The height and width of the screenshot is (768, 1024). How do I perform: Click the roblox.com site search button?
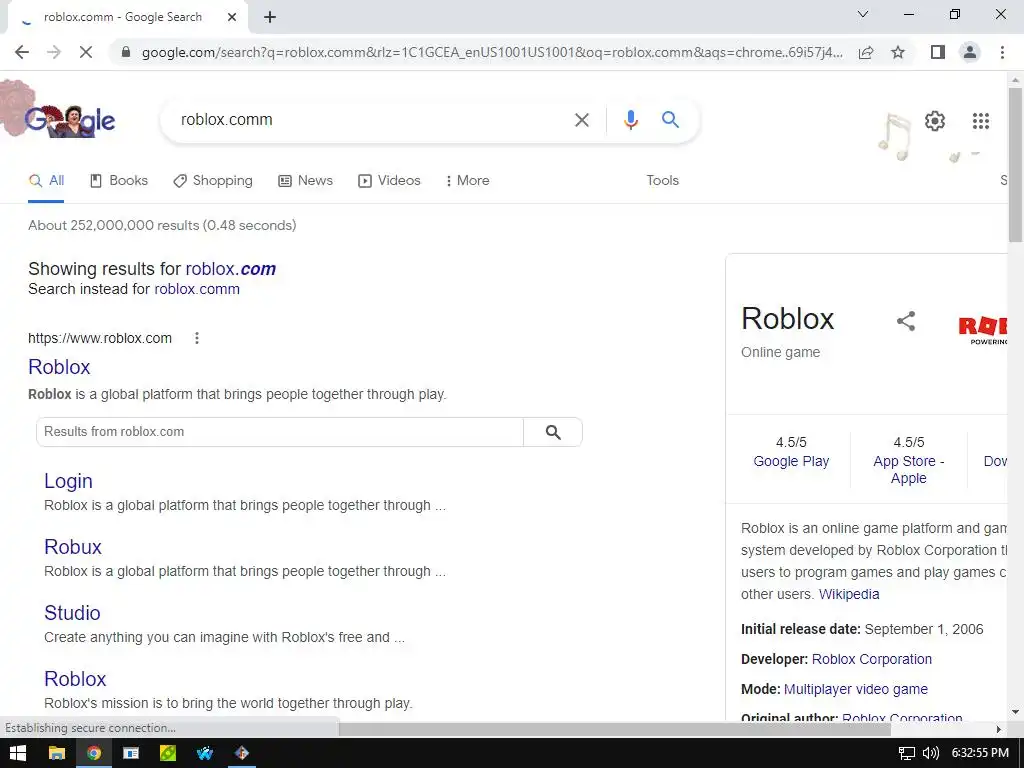click(x=552, y=432)
